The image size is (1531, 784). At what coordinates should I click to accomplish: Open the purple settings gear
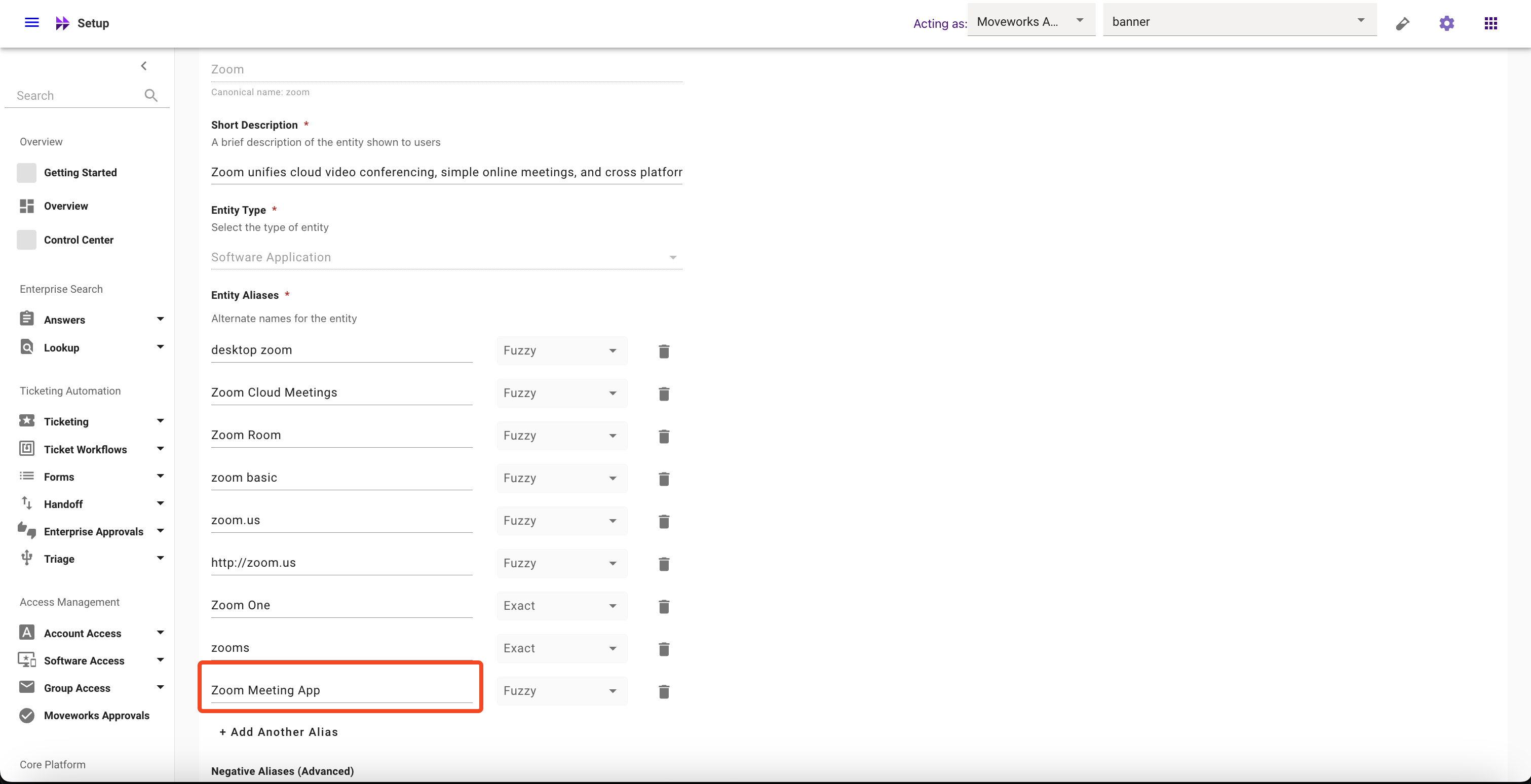[x=1446, y=23]
